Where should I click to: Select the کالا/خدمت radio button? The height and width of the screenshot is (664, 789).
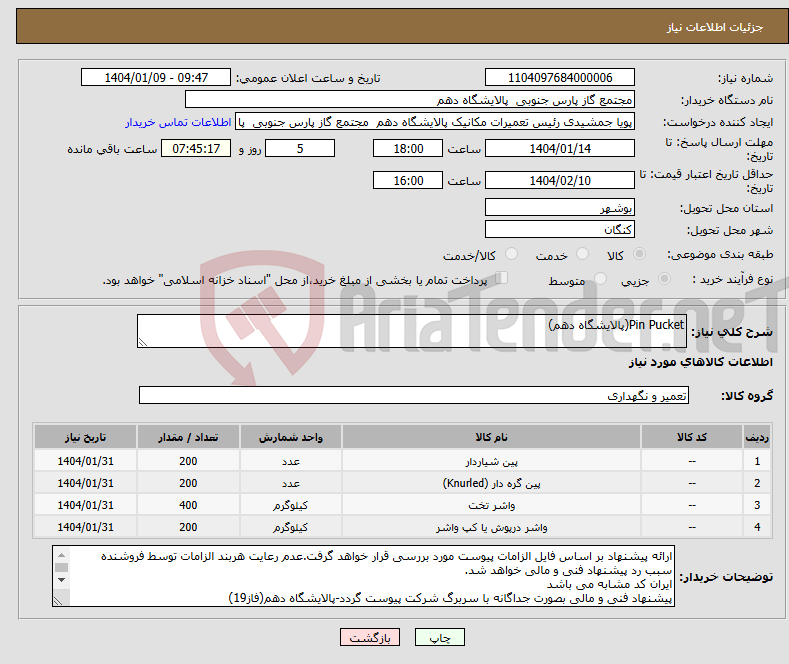(511, 254)
